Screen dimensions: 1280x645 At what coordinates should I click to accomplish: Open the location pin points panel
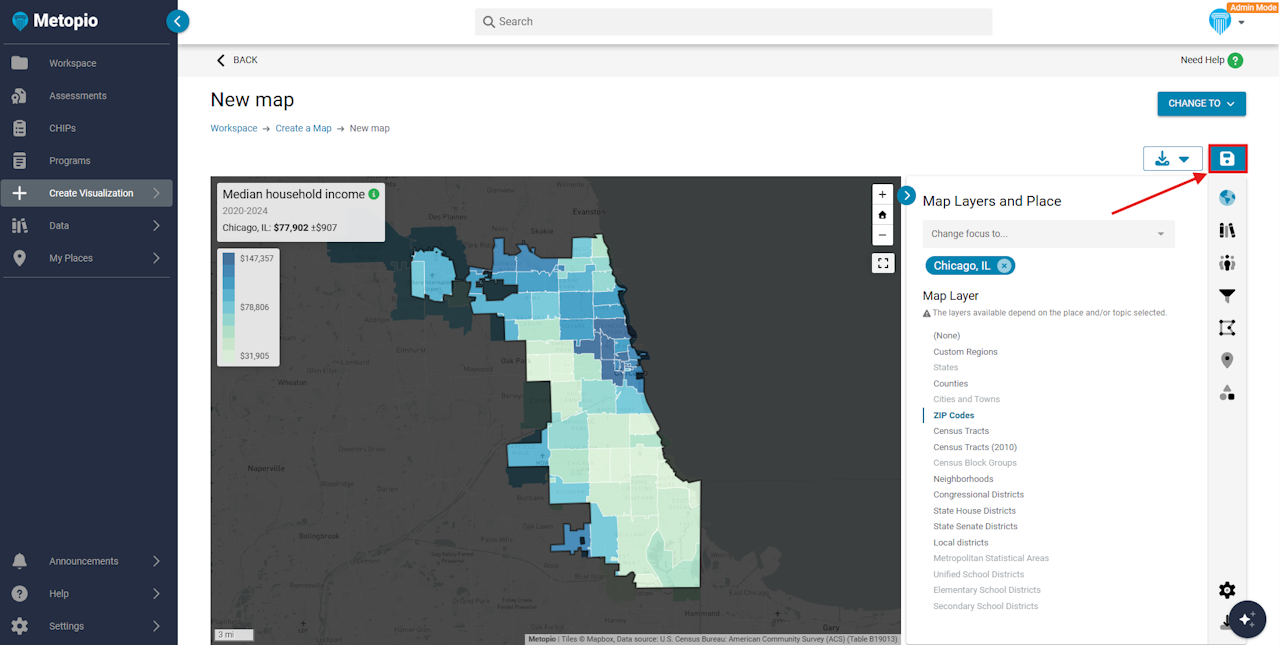click(1227, 360)
